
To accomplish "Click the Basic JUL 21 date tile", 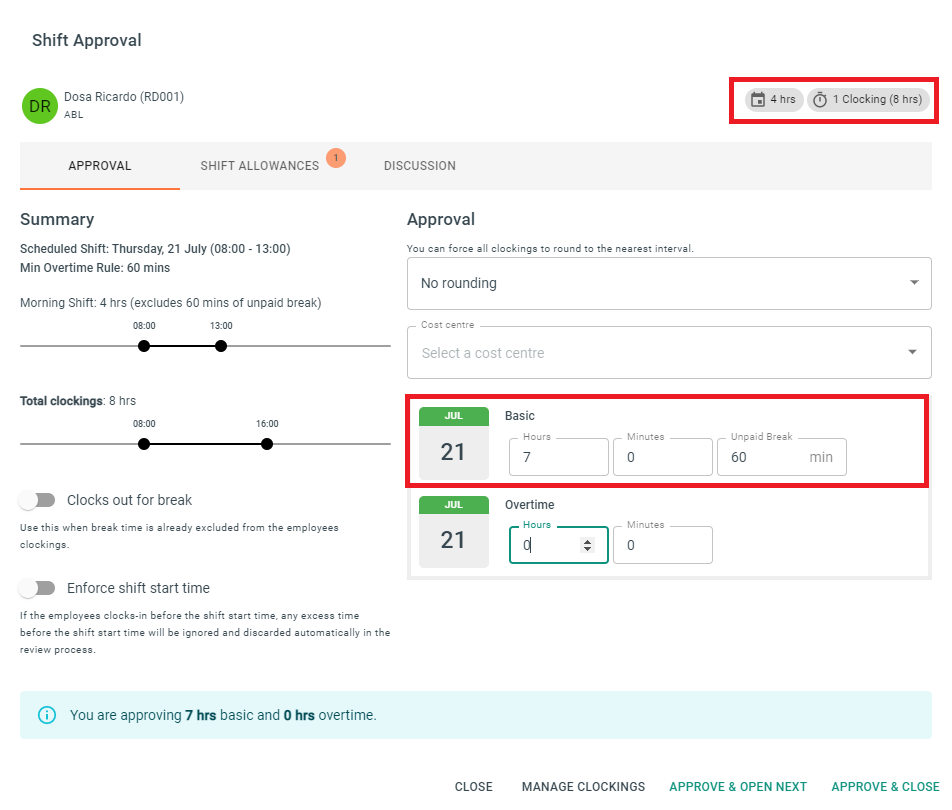I will 454,443.
